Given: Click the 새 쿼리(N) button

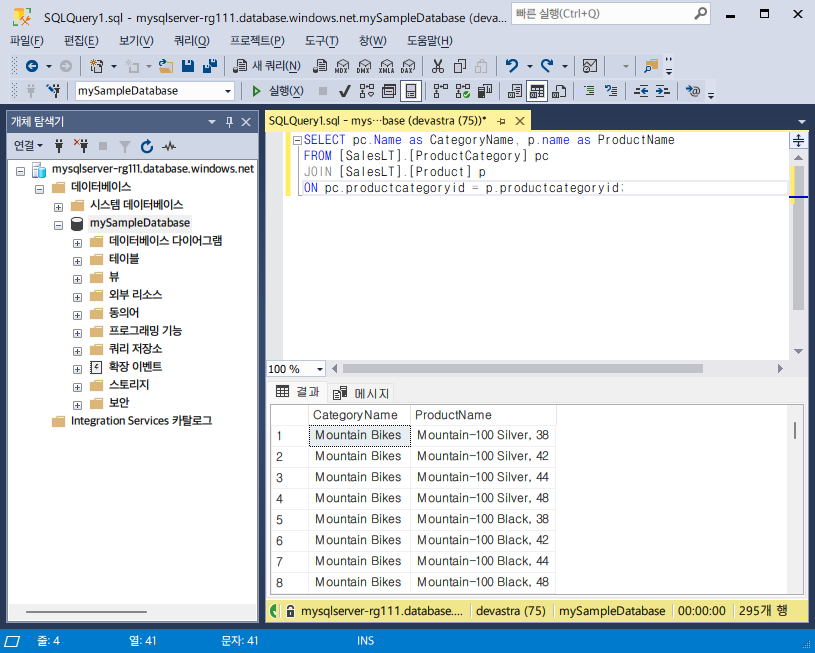Looking at the screenshot, I should click(x=267, y=66).
